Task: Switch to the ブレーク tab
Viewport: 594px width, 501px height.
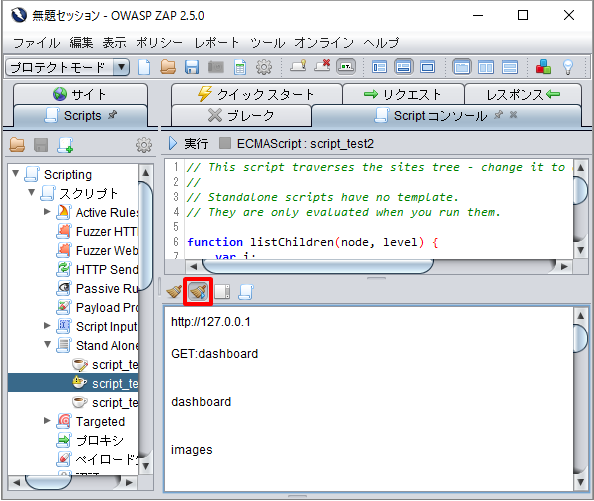Action: [x=241, y=115]
